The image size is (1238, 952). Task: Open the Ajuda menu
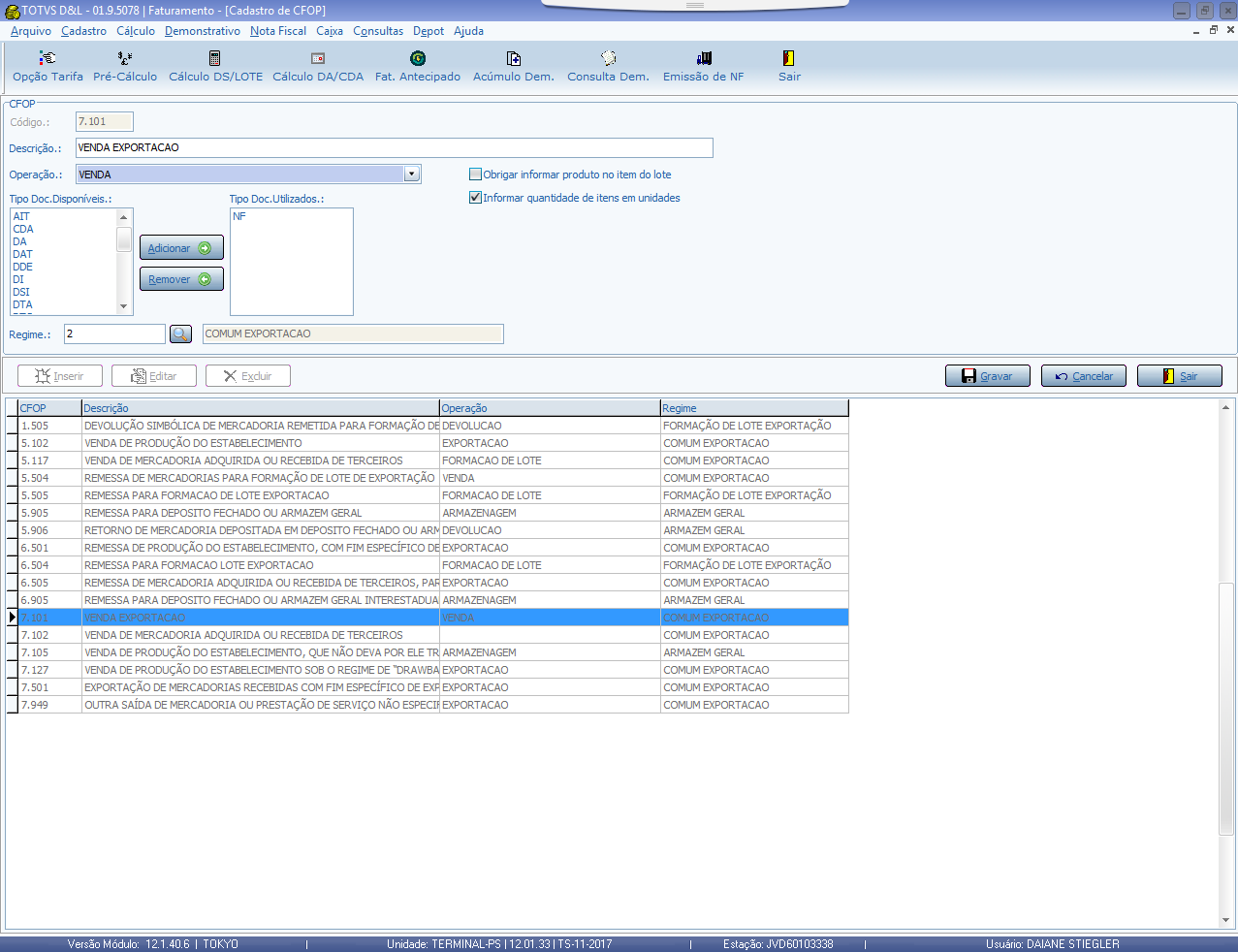coord(469,31)
